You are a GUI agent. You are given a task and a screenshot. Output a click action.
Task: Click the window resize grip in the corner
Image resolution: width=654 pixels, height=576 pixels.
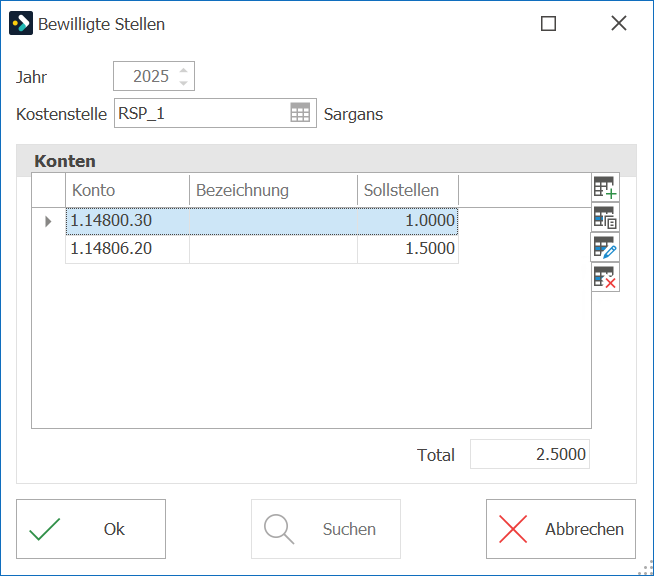(x=646, y=568)
